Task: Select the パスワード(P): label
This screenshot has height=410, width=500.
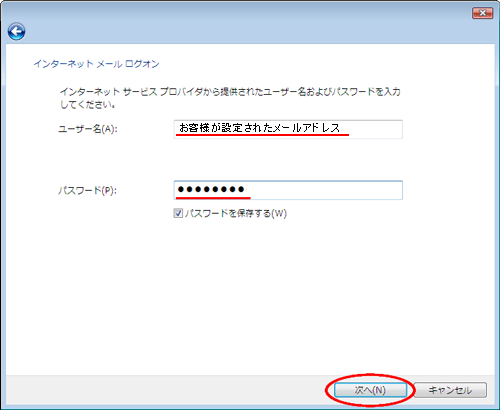Action: (x=88, y=191)
